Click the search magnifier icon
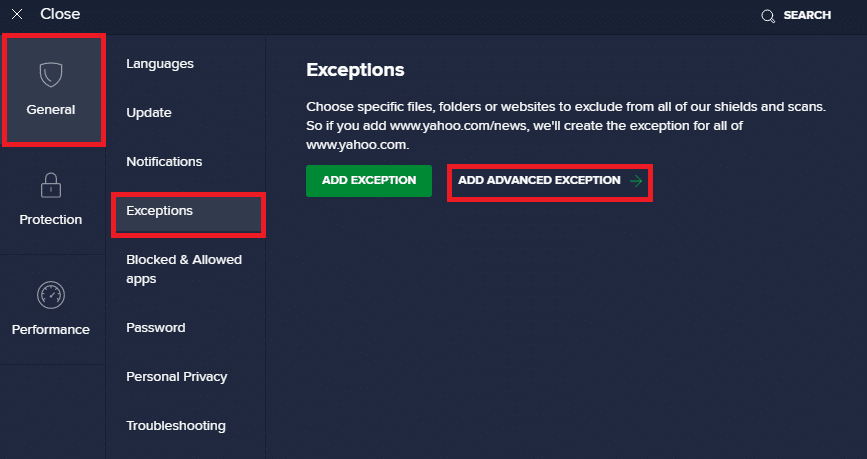 coord(768,16)
